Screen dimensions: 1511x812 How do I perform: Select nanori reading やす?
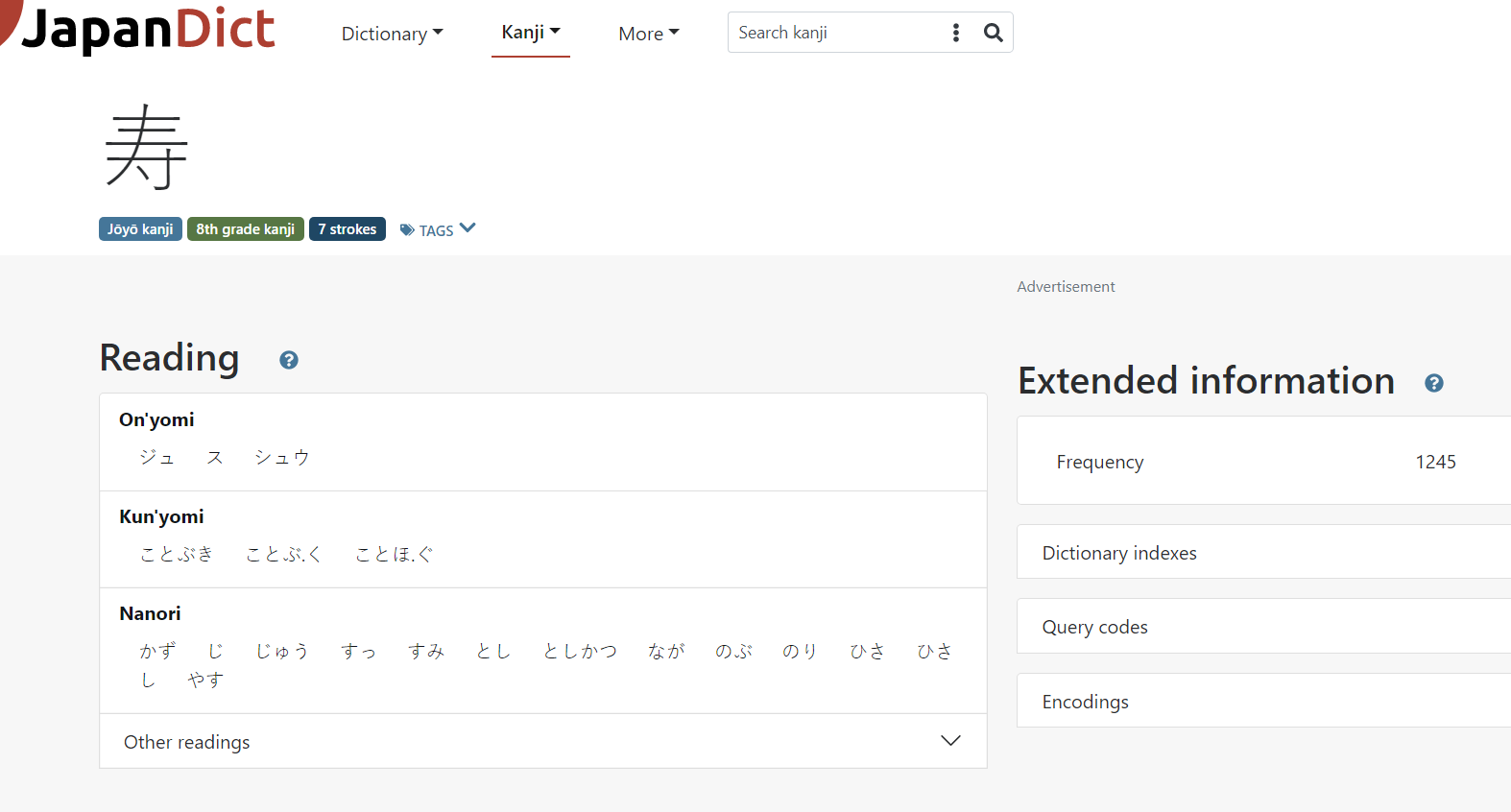[x=205, y=681]
